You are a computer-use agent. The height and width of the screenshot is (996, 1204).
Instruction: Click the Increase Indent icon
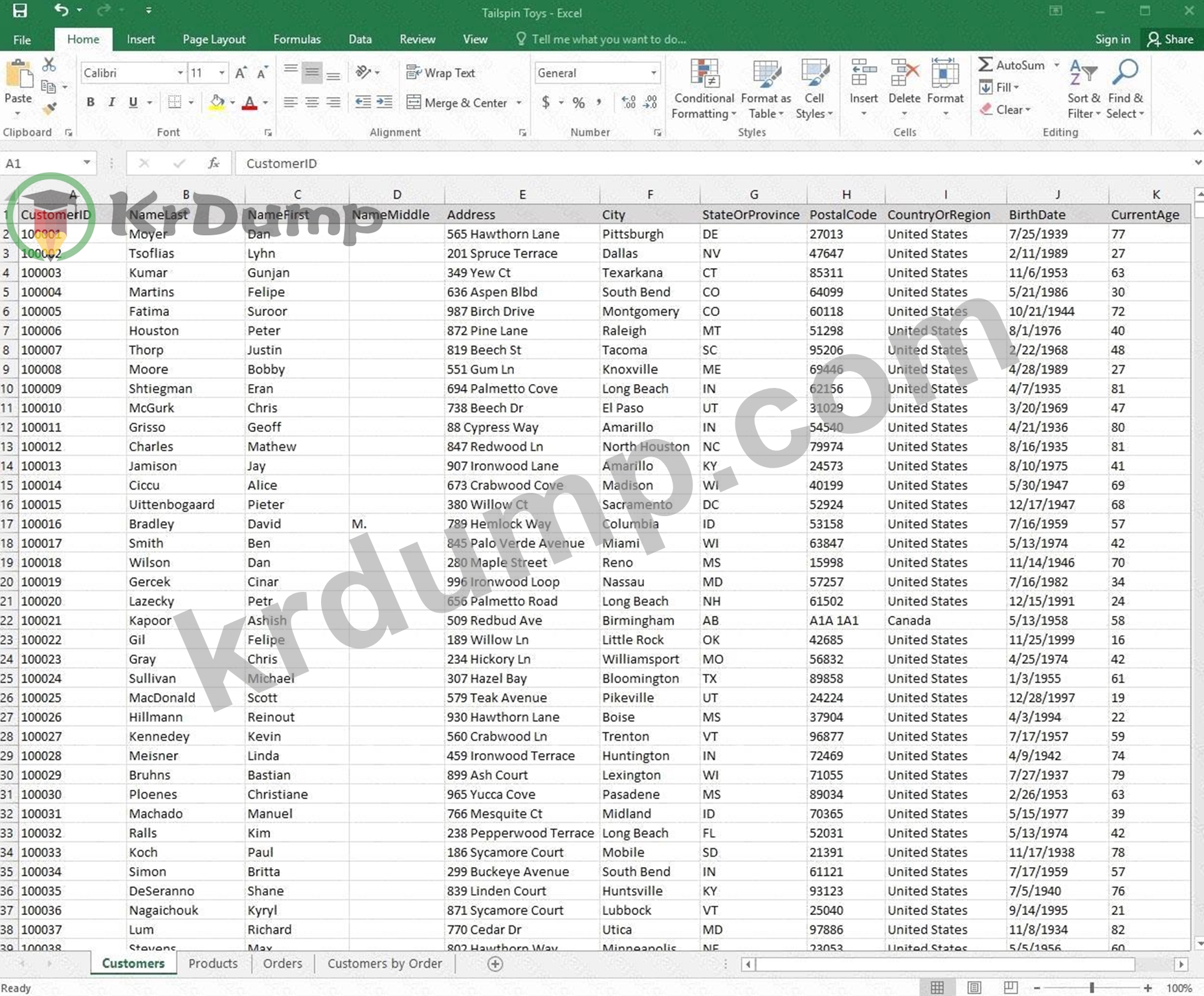[385, 102]
